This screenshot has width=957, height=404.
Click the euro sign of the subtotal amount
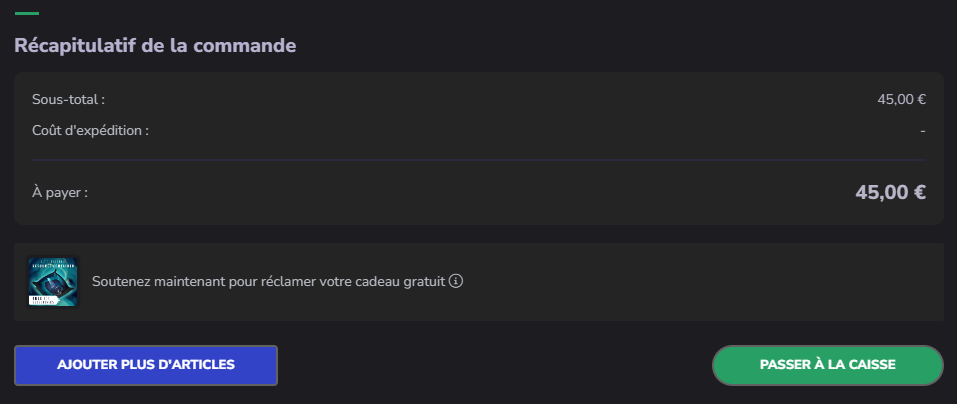tap(921, 100)
